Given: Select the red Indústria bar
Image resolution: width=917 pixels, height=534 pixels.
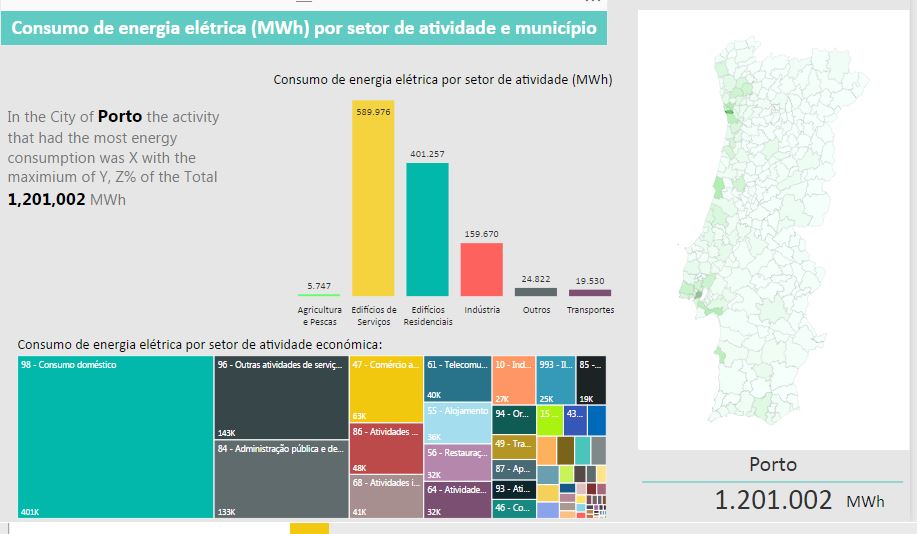Looking at the screenshot, I should (481, 270).
